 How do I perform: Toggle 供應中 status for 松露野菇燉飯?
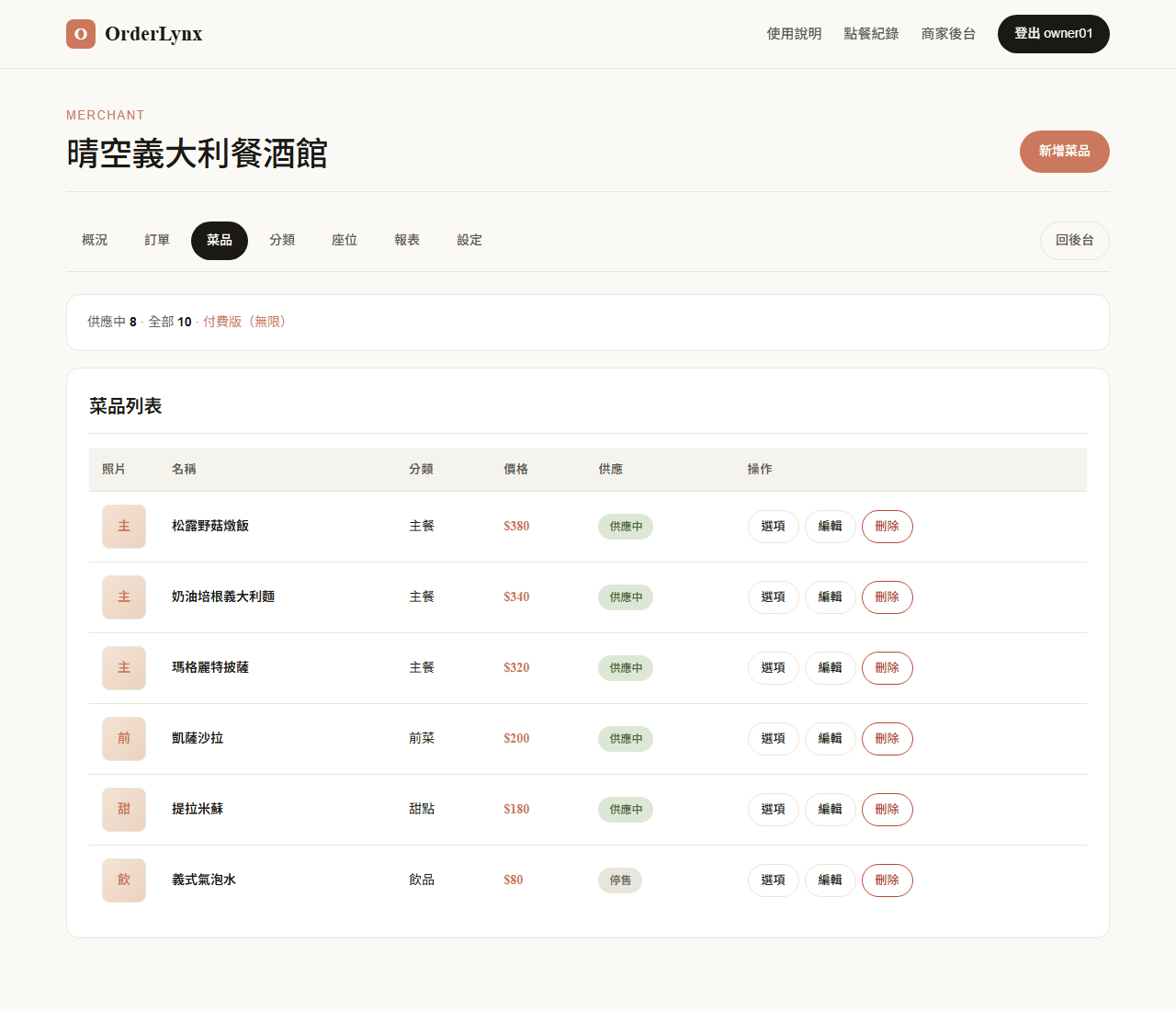pos(626,527)
